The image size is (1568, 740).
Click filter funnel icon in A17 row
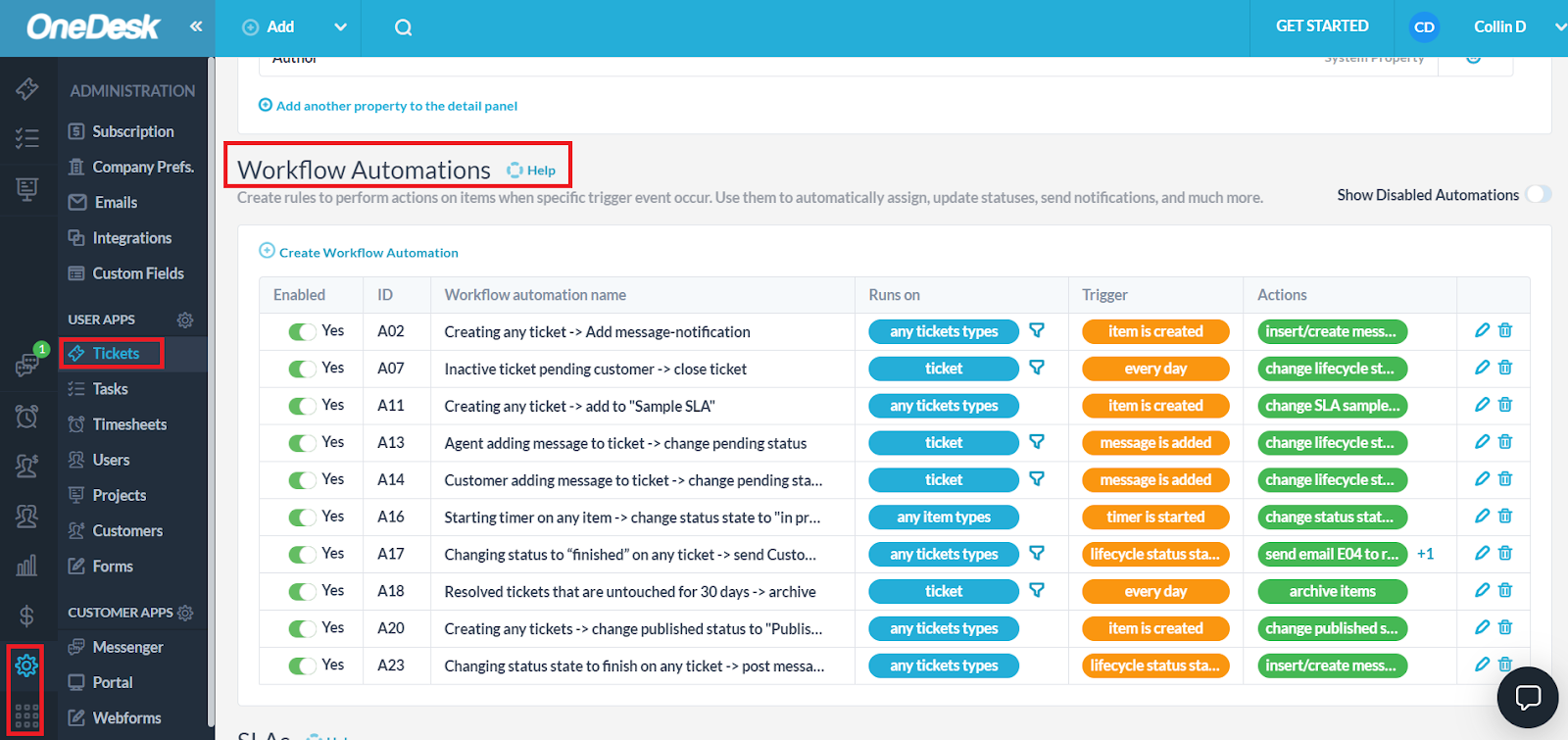(x=1037, y=554)
